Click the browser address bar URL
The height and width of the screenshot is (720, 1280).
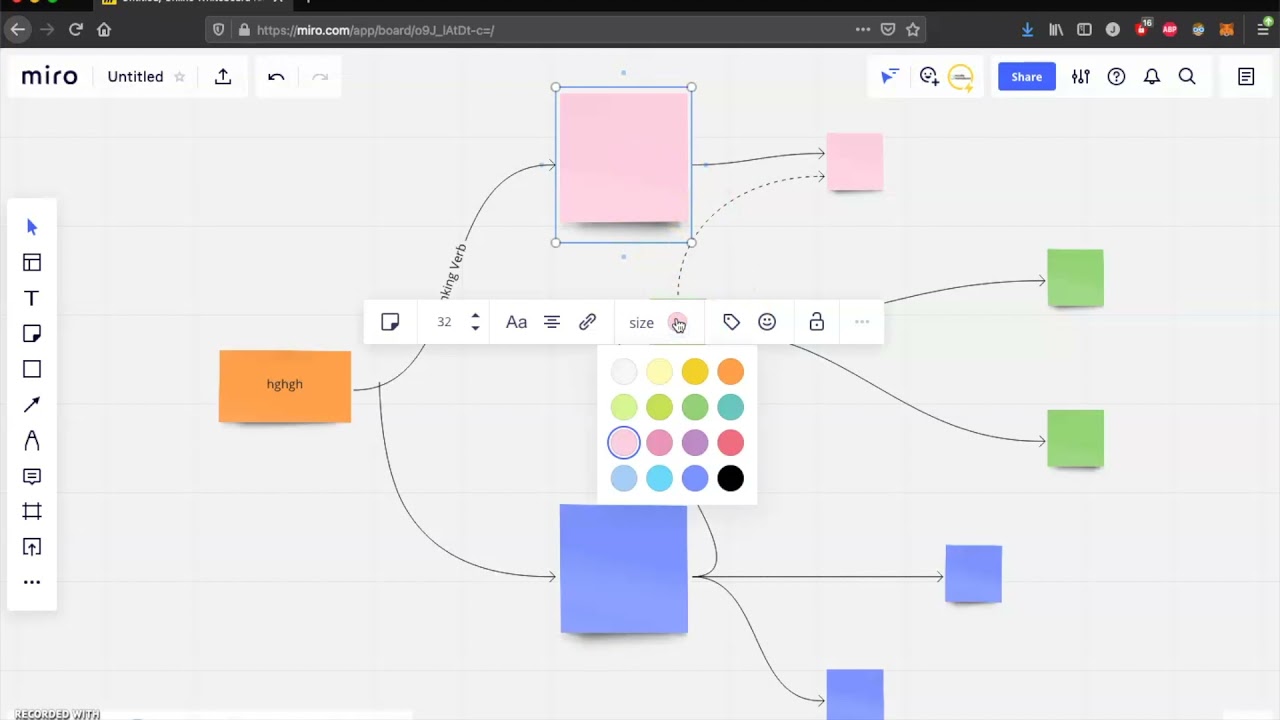tap(375, 30)
